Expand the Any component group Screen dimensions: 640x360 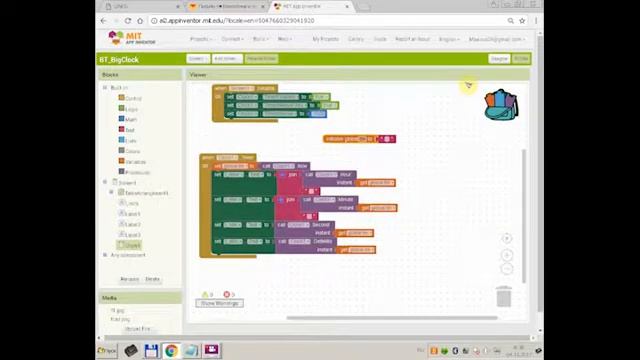coord(105,255)
